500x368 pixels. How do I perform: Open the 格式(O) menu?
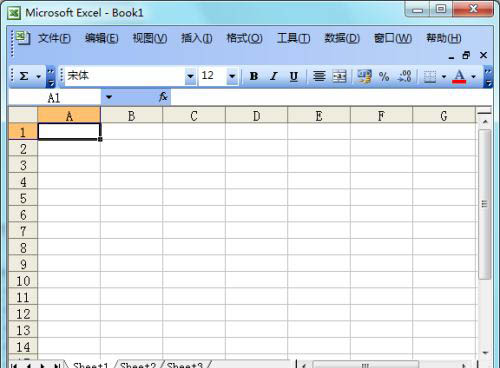pyautogui.click(x=244, y=38)
